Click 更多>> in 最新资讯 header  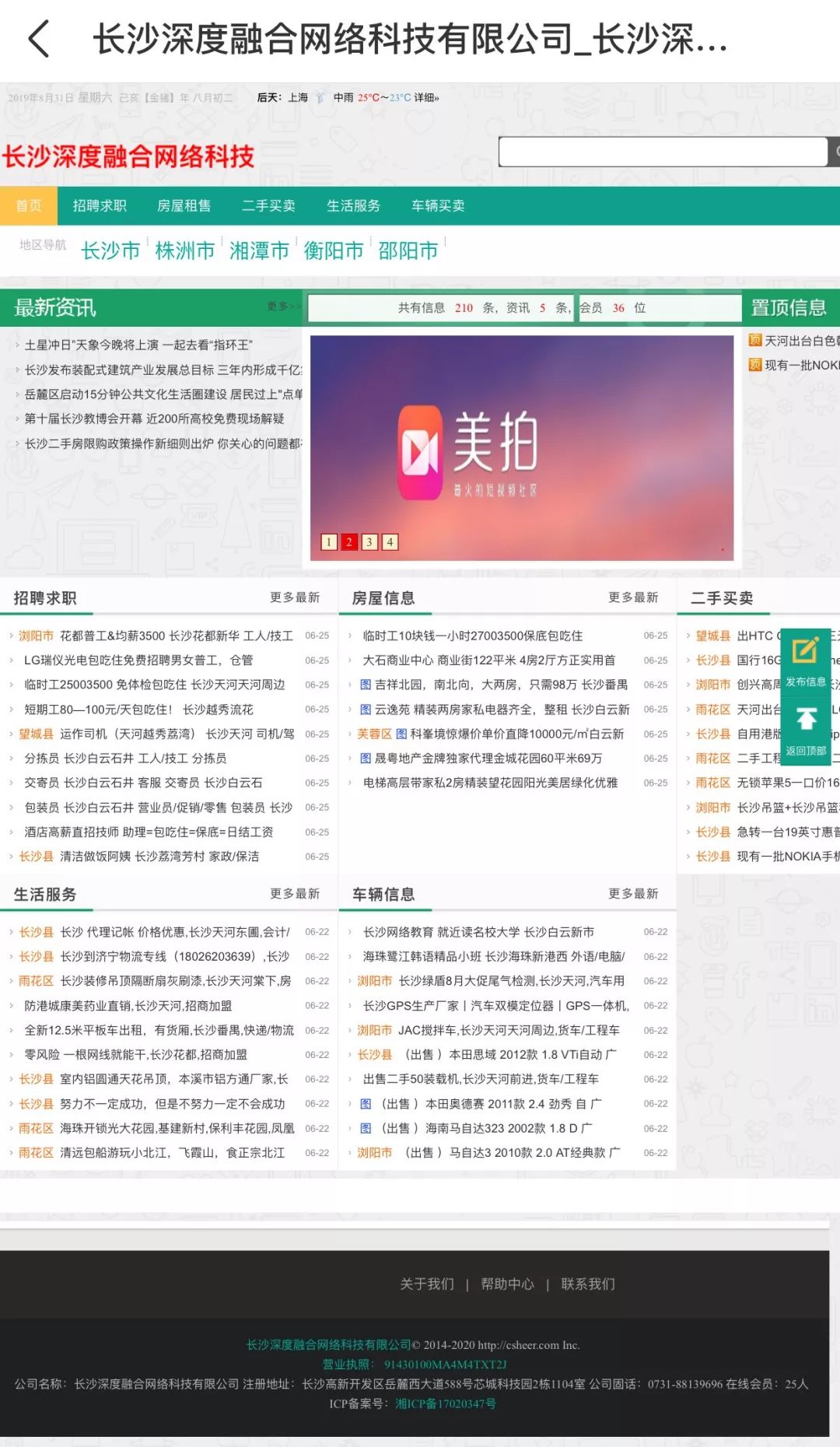(x=283, y=307)
